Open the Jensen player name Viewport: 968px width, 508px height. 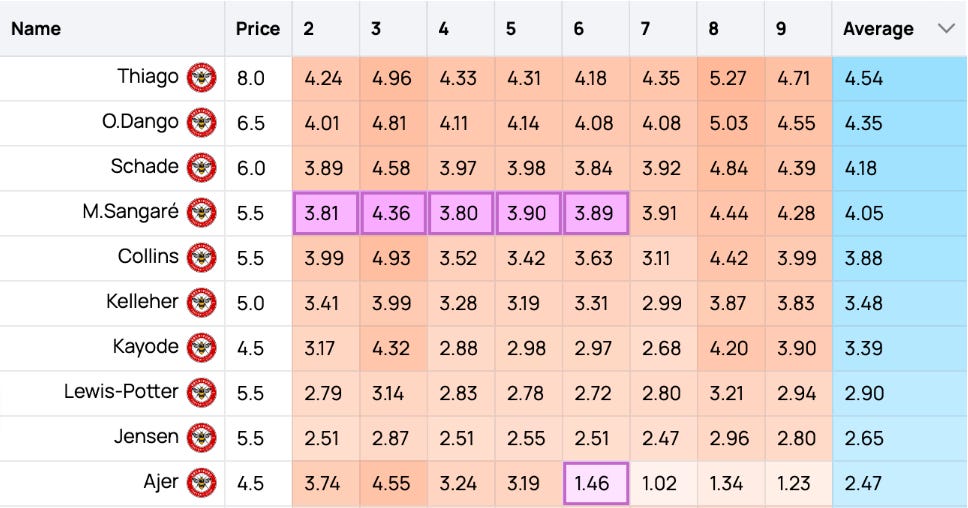pyautogui.click(x=146, y=436)
